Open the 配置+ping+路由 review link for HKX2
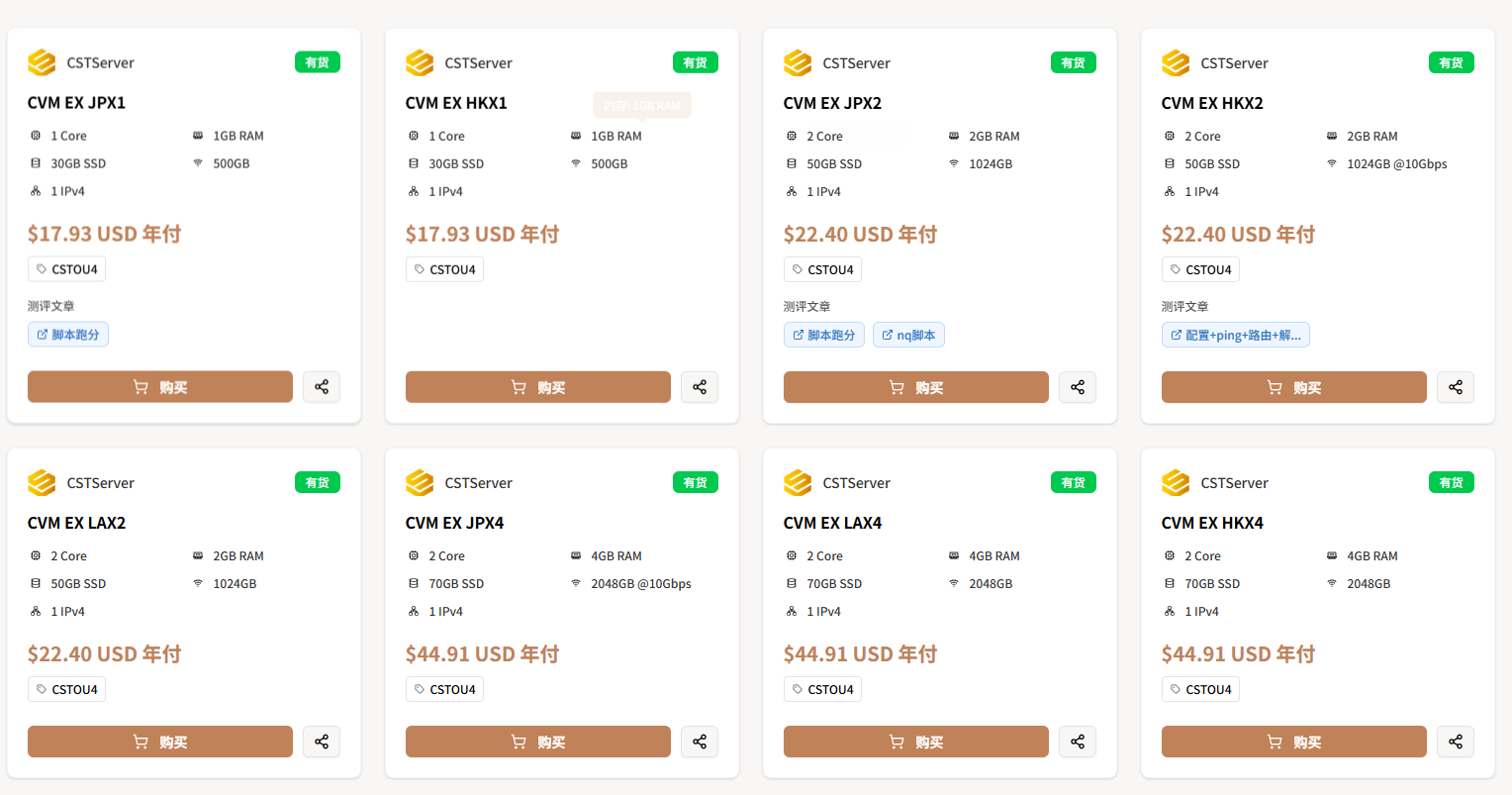 (1236, 335)
